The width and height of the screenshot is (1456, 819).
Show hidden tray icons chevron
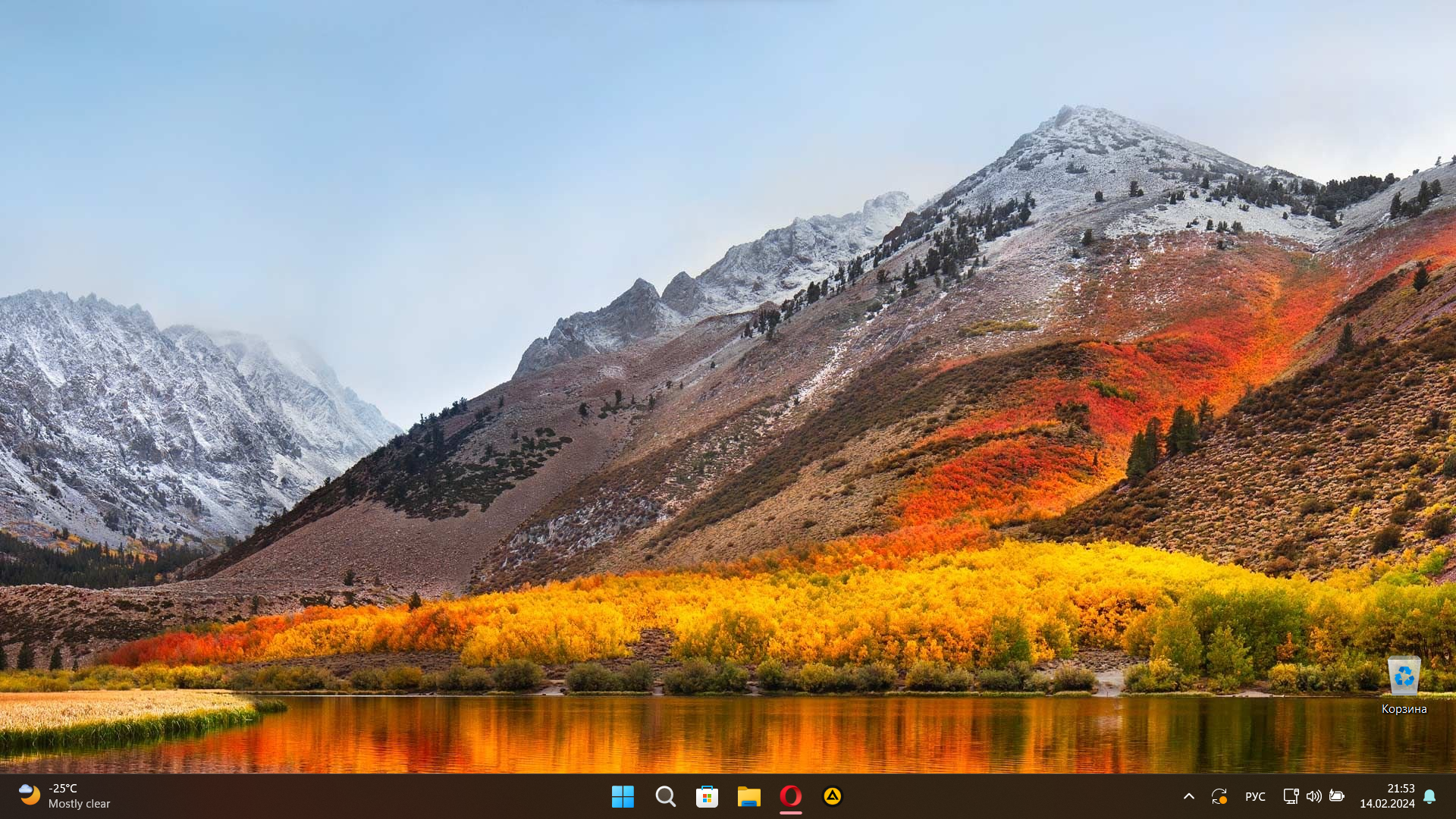1189,796
